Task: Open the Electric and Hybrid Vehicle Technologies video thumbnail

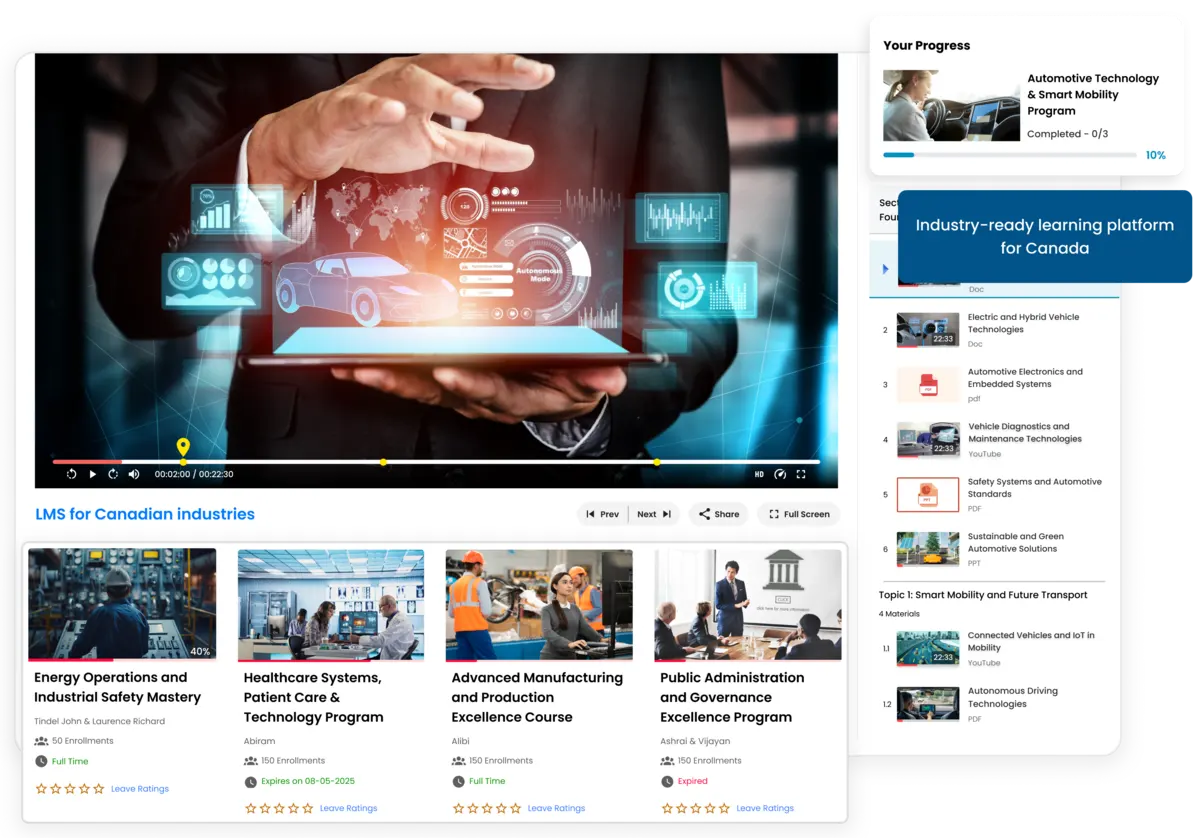Action: point(927,330)
